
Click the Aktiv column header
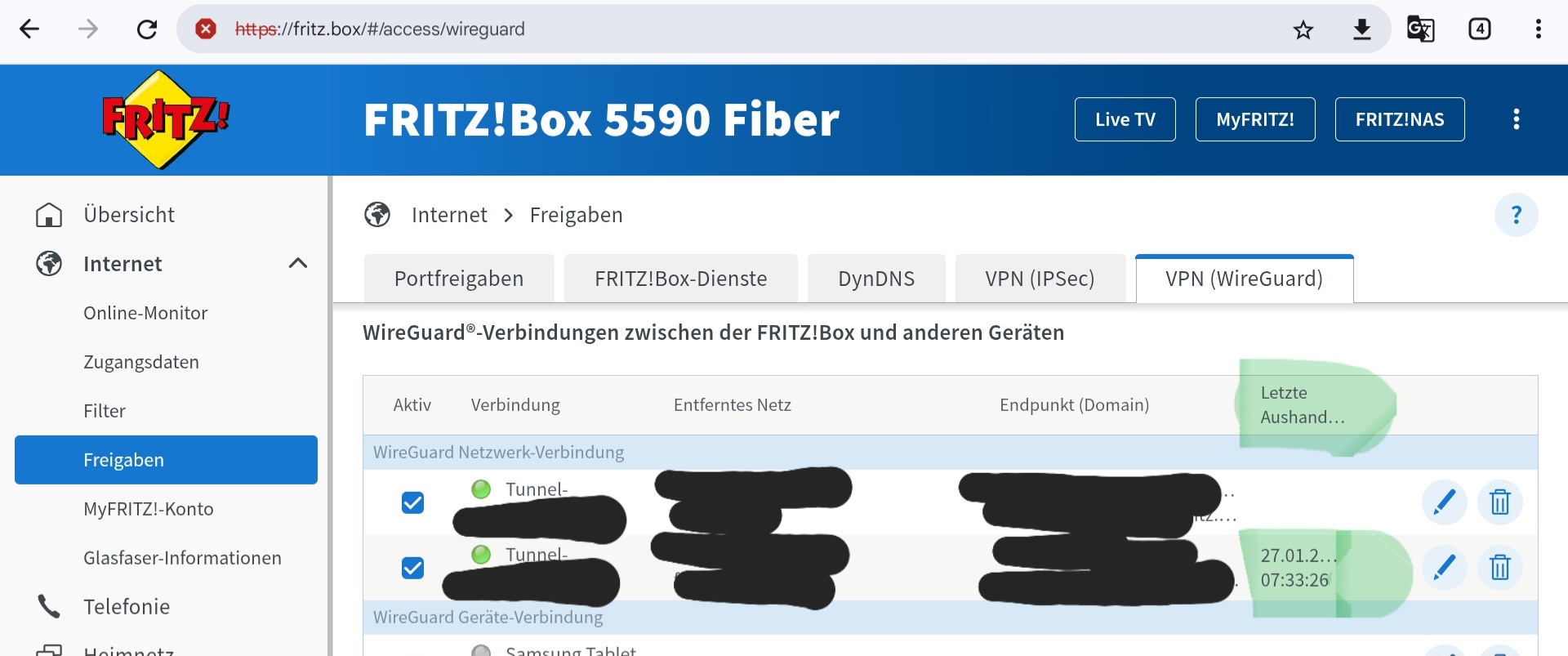[x=412, y=405]
